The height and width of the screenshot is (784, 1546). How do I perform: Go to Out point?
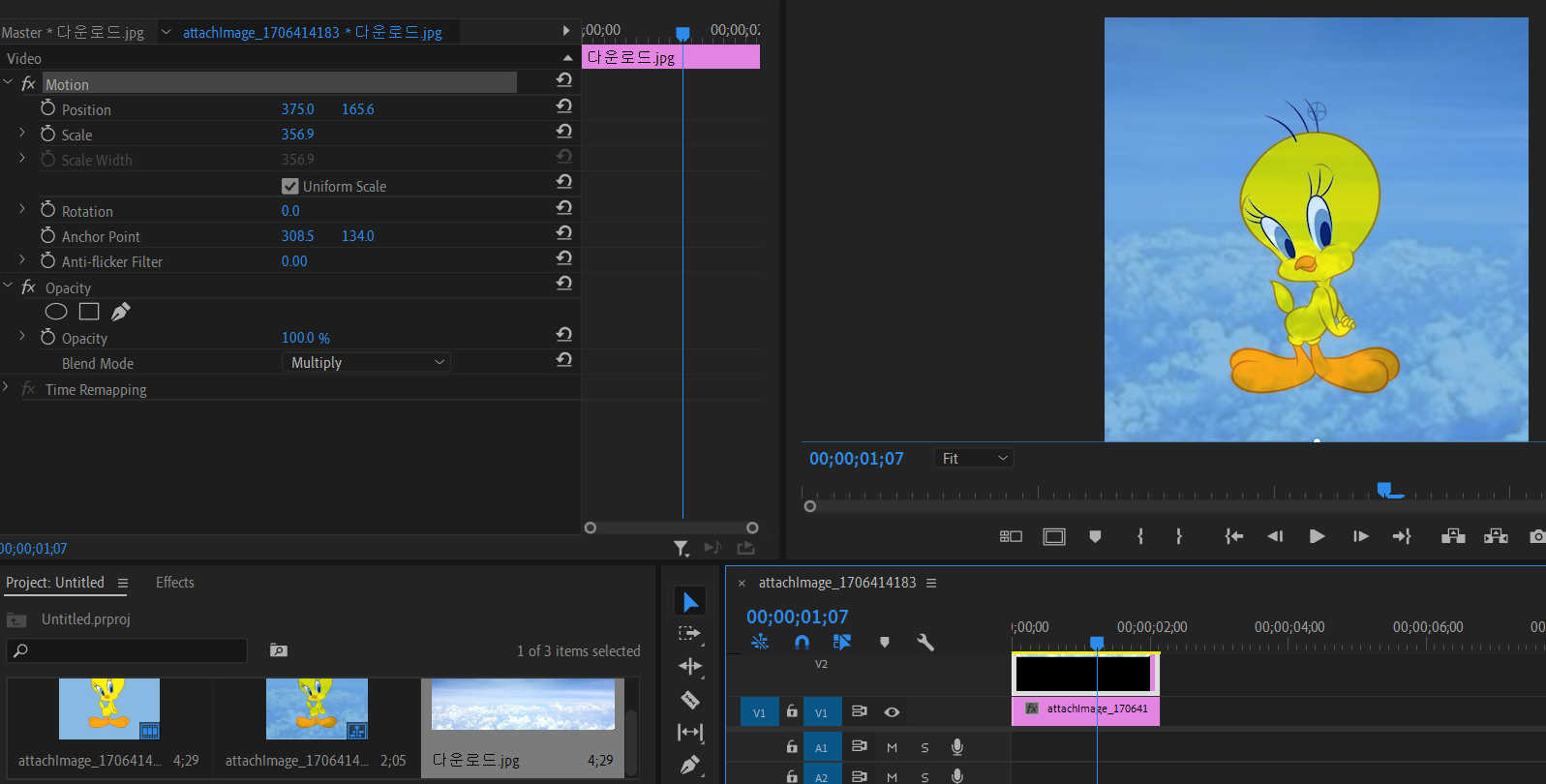1402,536
